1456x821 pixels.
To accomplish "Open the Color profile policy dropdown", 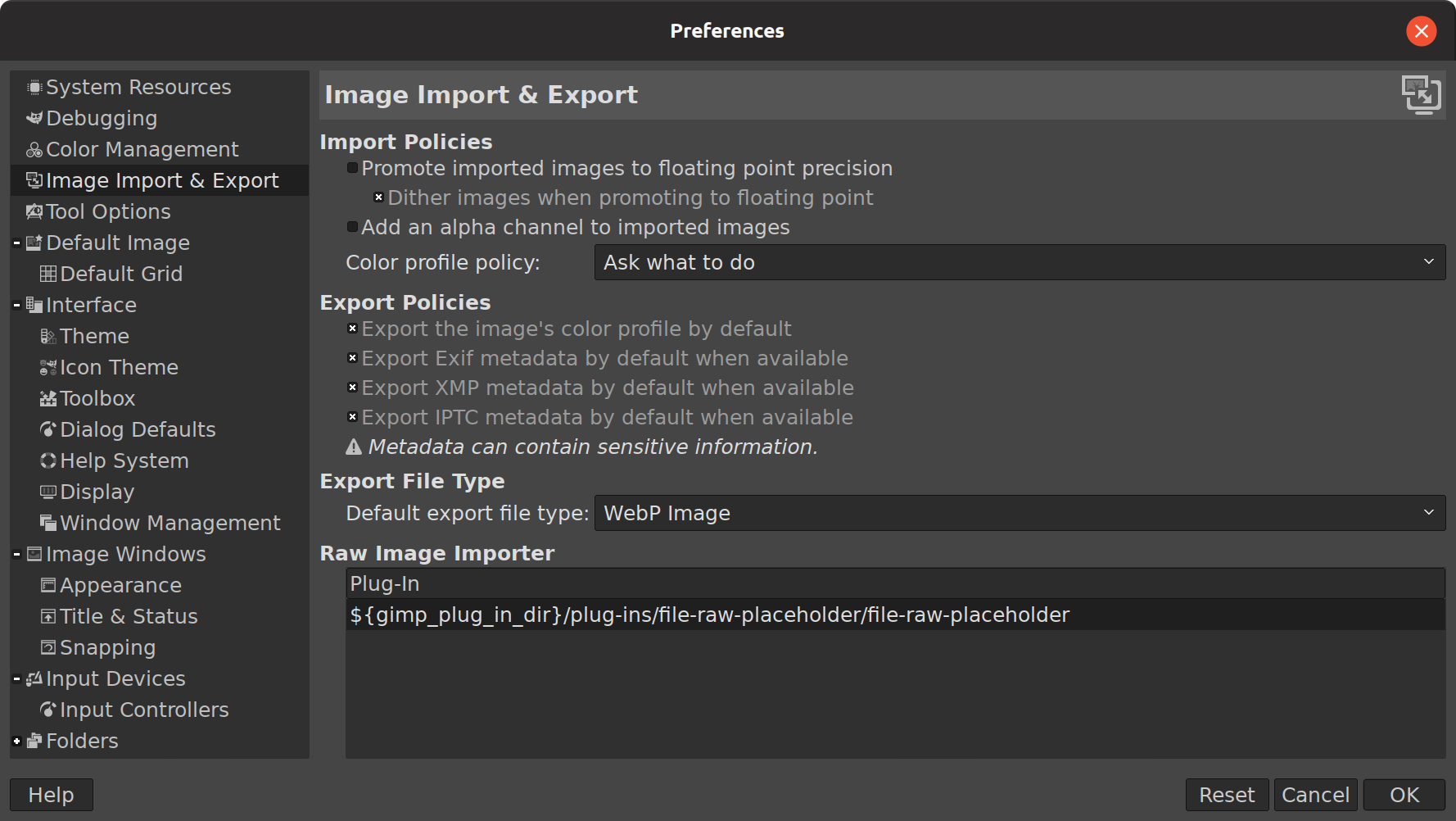I will tap(1020, 262).
